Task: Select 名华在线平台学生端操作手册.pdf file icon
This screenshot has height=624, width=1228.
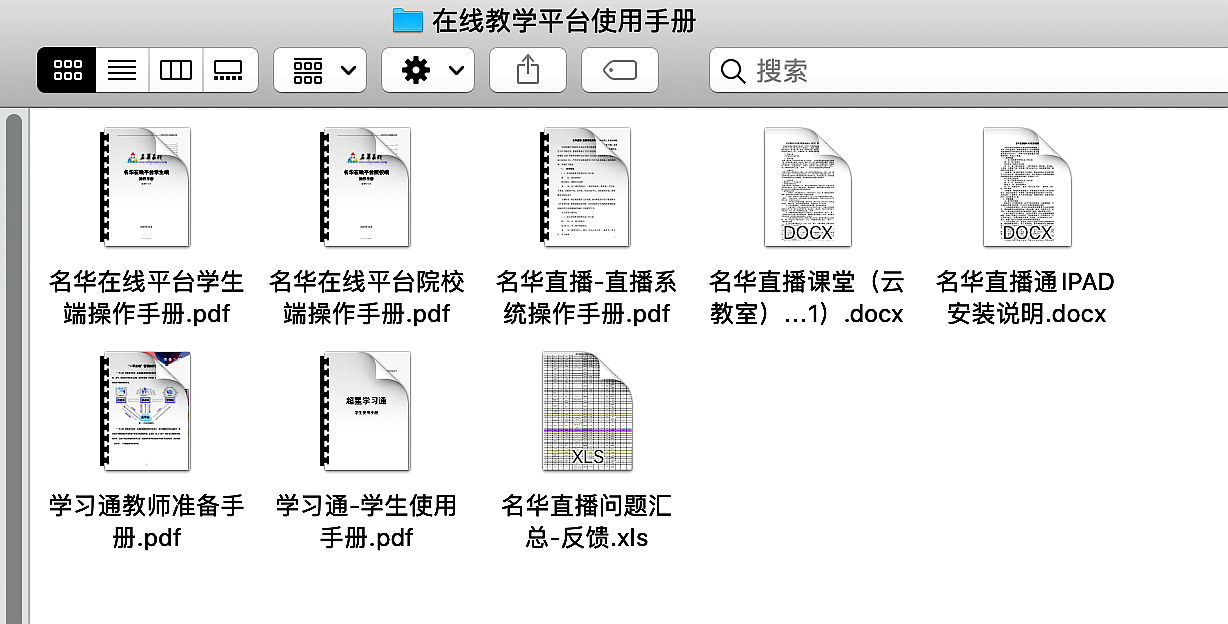Action: point(146,187)
